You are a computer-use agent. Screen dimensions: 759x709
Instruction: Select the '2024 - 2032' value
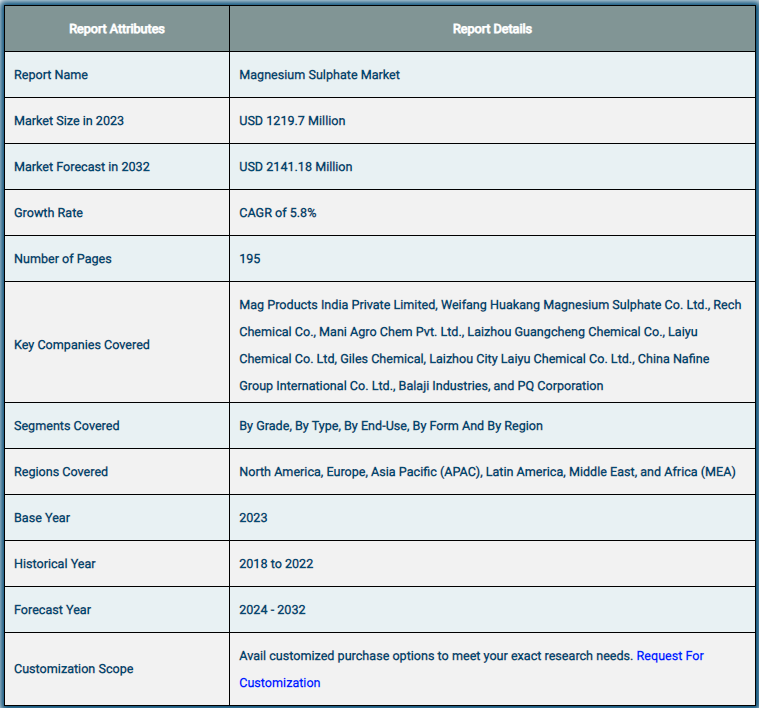point(272,610)
